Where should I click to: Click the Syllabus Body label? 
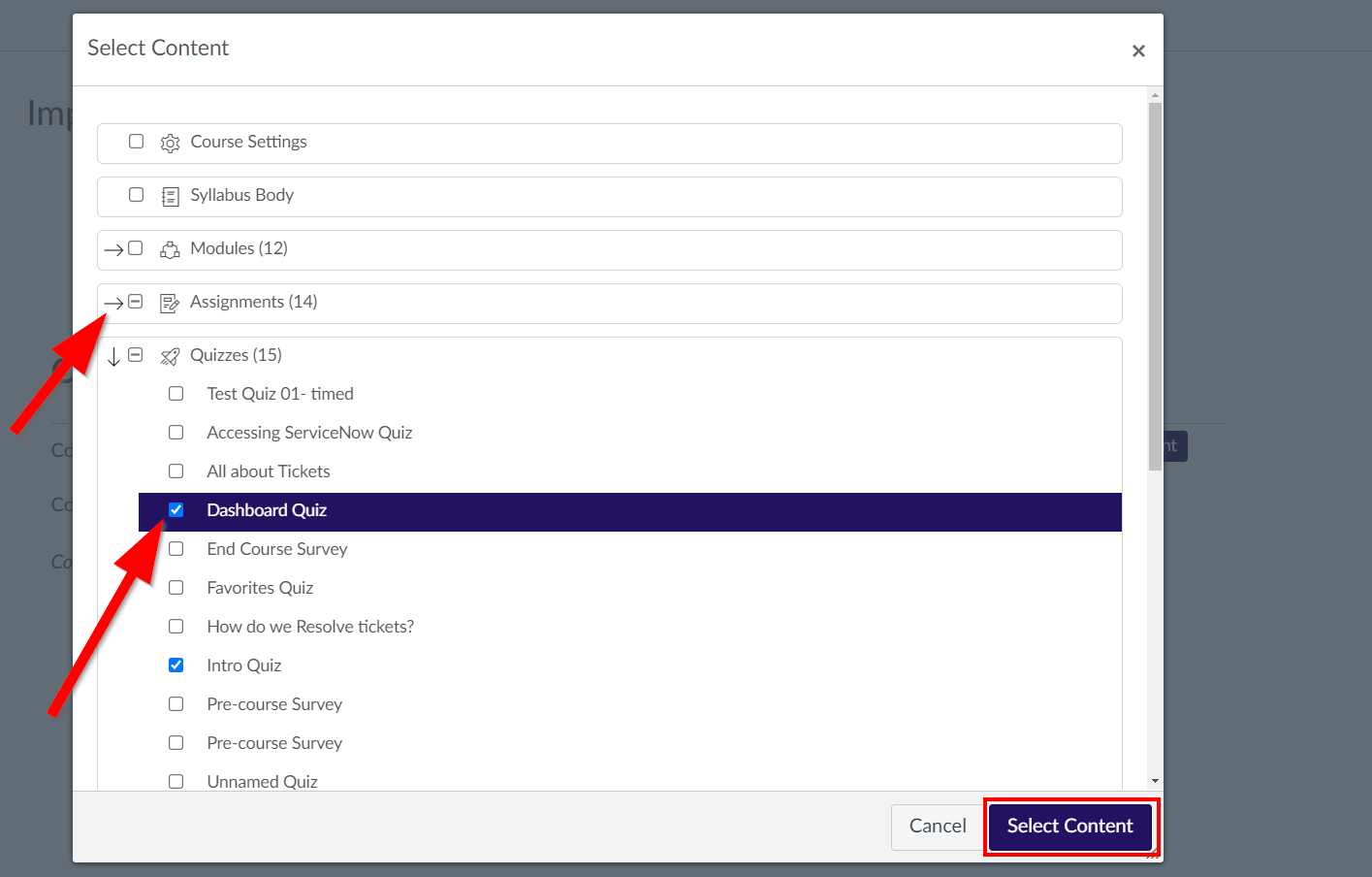(x=241, y=195)
